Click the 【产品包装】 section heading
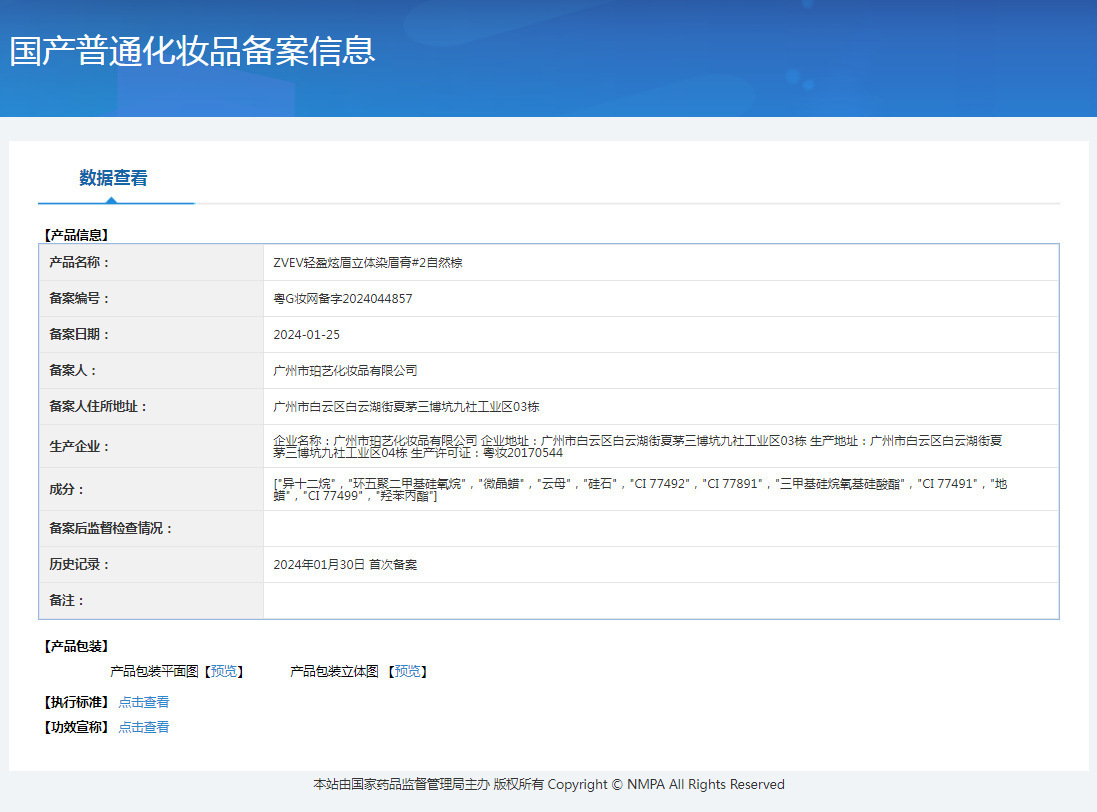Viewport: 1097px width, 812px height. click(x=76, y=646)
